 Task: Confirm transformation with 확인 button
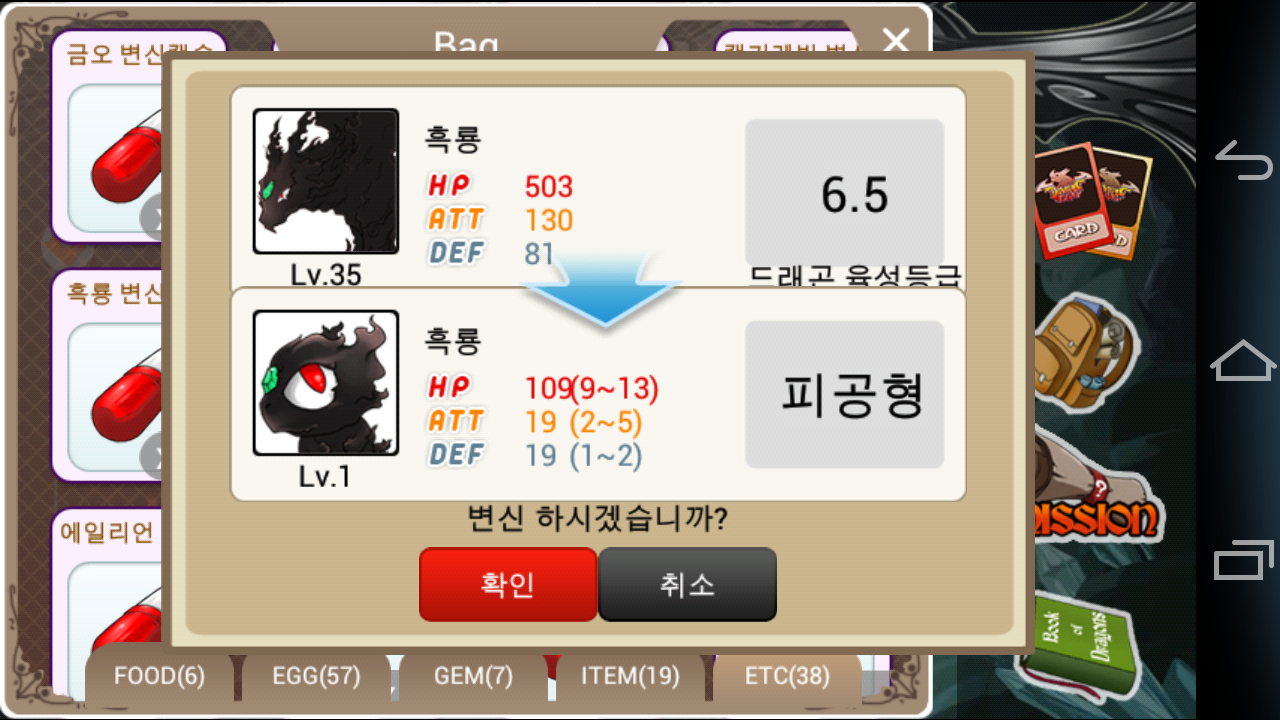(508, 584)
